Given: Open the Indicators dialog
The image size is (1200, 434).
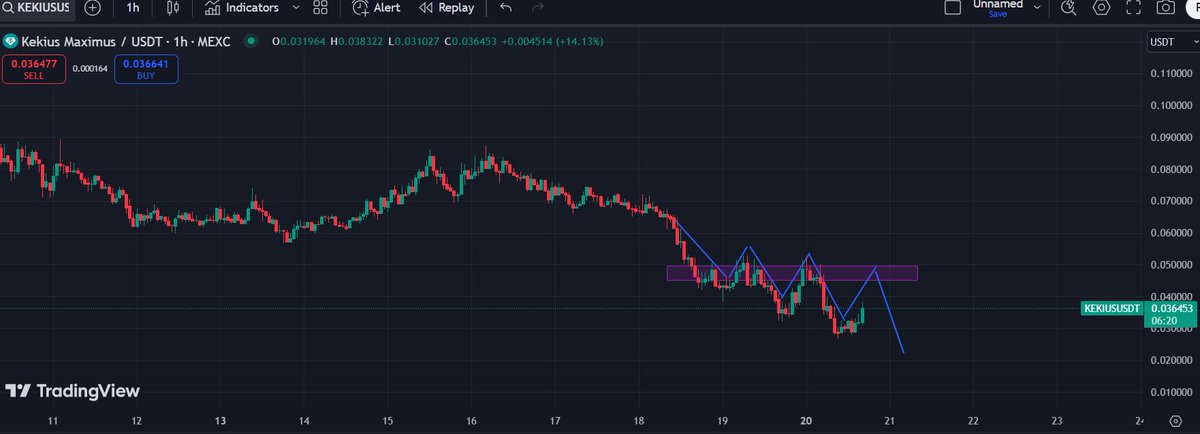Looking at the screenshot, I should point(241,7).
